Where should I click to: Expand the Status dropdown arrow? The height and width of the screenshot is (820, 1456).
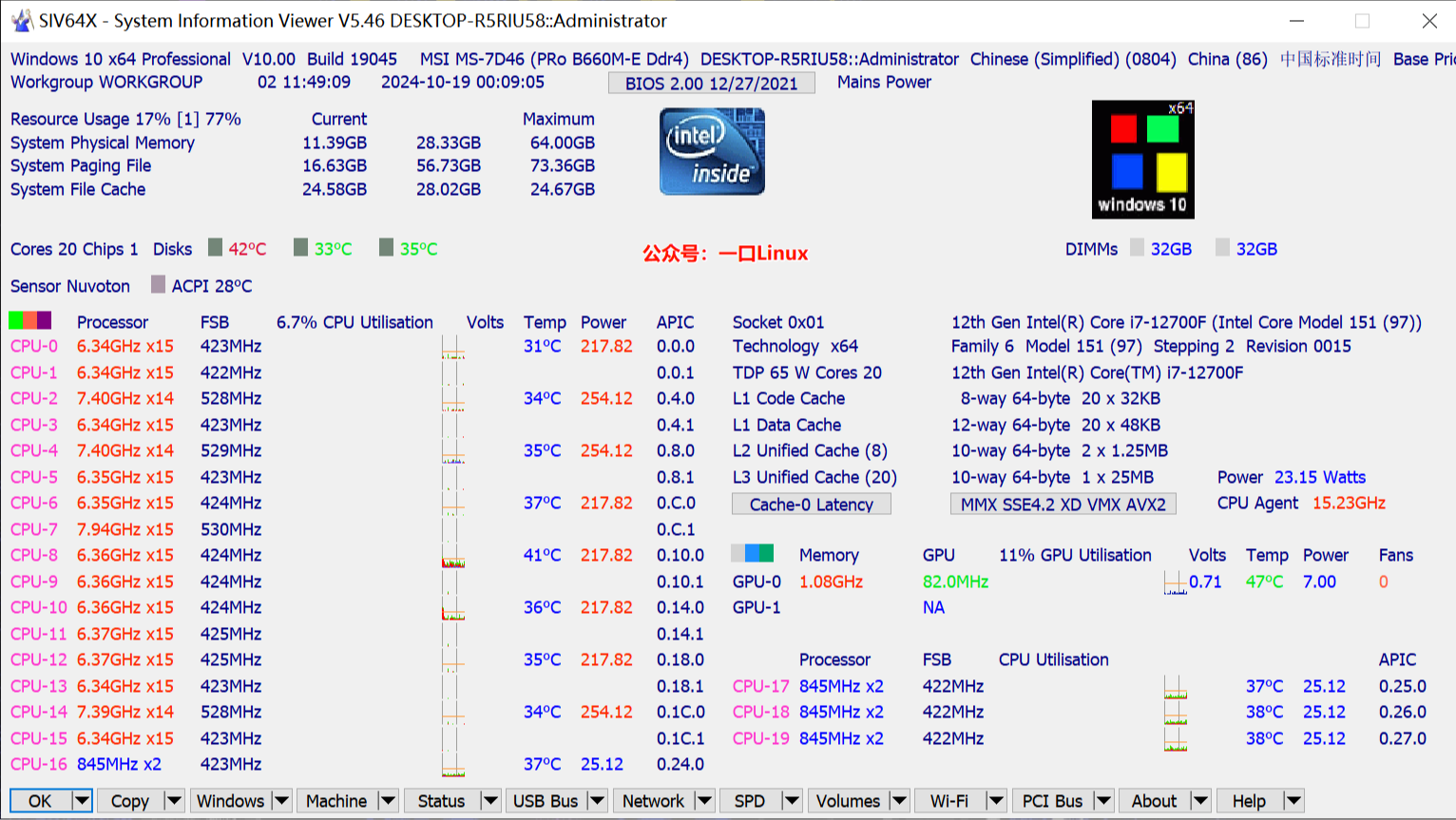pyautogui.click(x=490, y=801)
